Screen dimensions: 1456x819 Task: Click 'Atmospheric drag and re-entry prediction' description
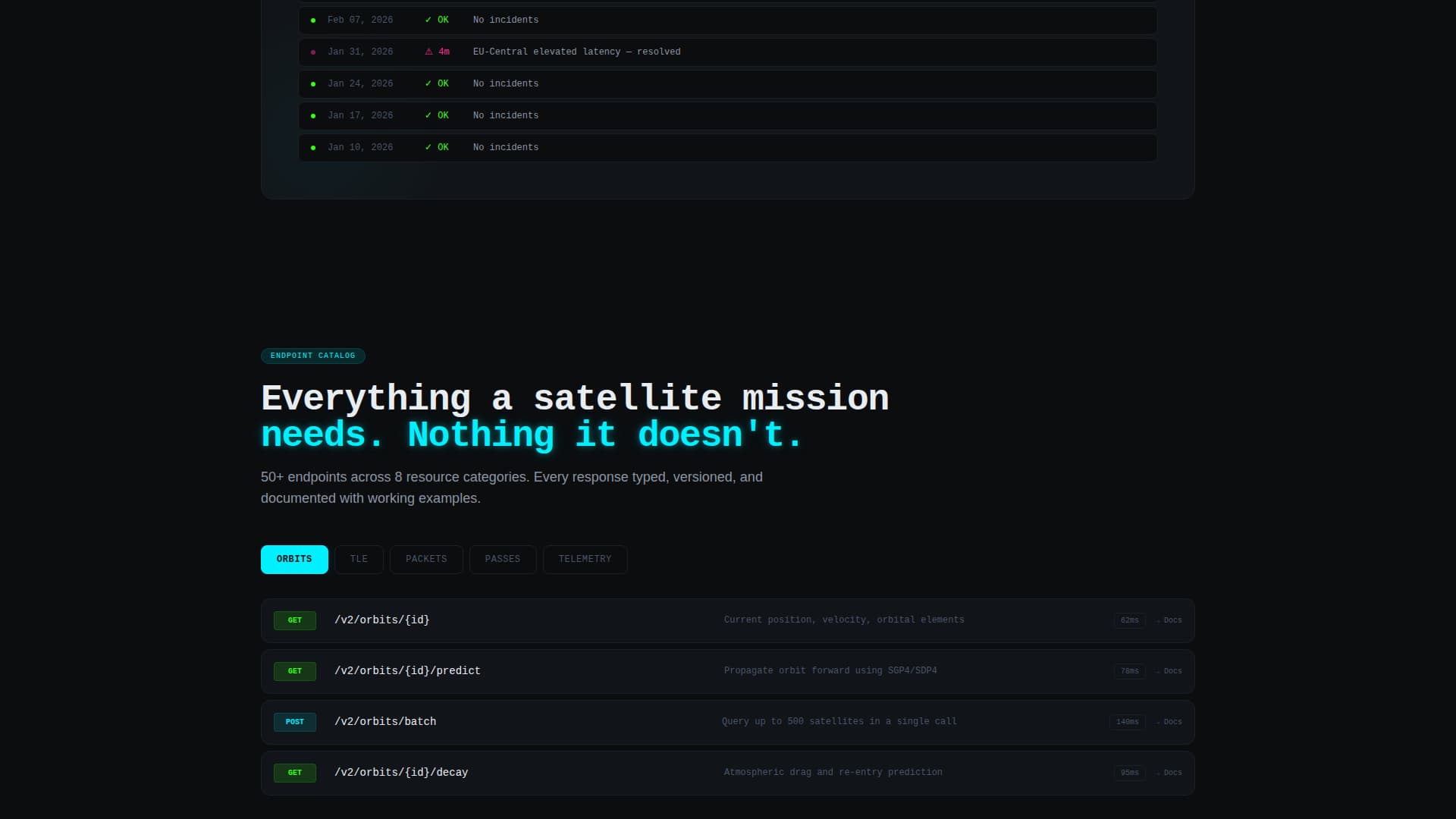pyautogui.click(x=833, y=773)
